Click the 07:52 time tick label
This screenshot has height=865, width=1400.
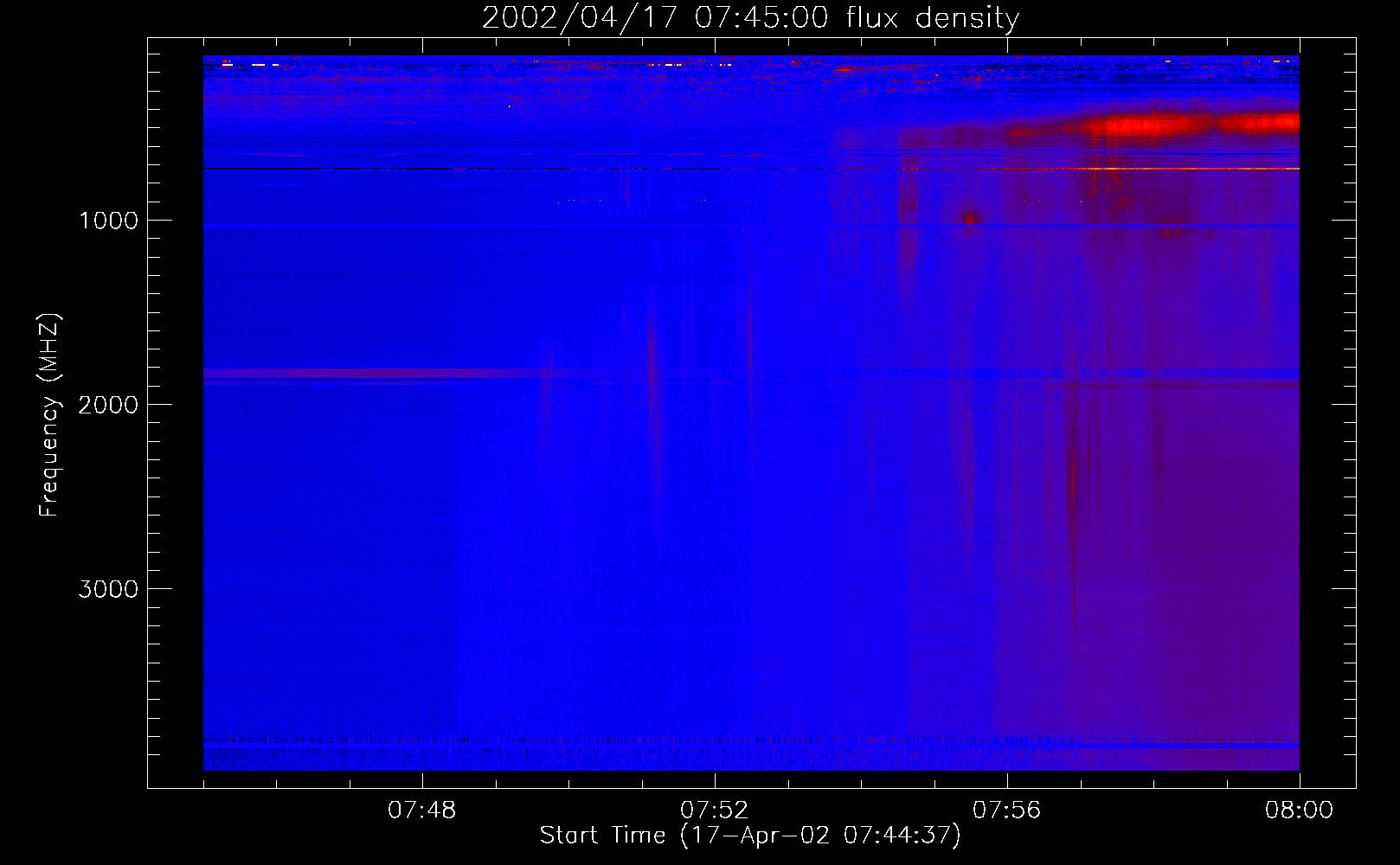715,811
